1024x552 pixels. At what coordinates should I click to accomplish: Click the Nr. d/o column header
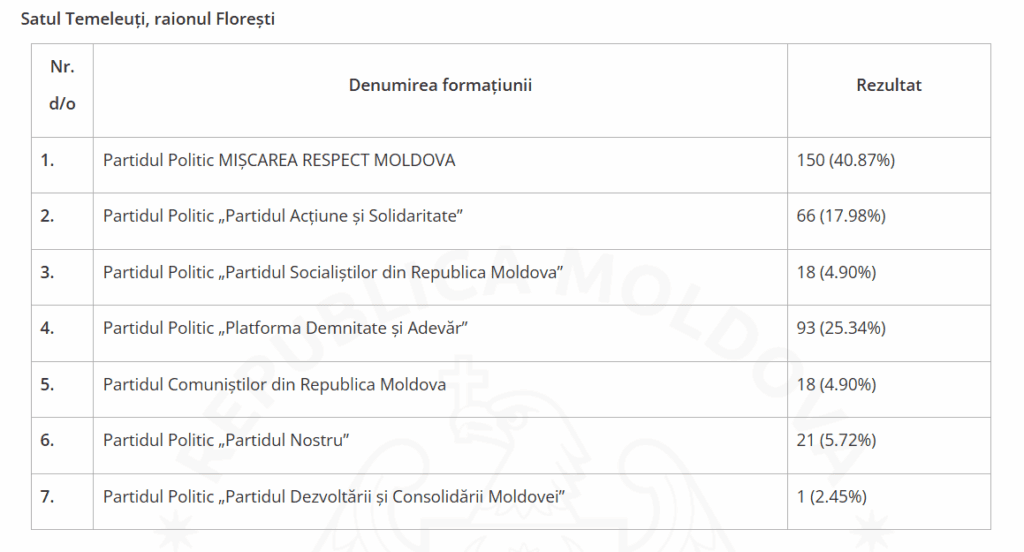pos(62,85)
